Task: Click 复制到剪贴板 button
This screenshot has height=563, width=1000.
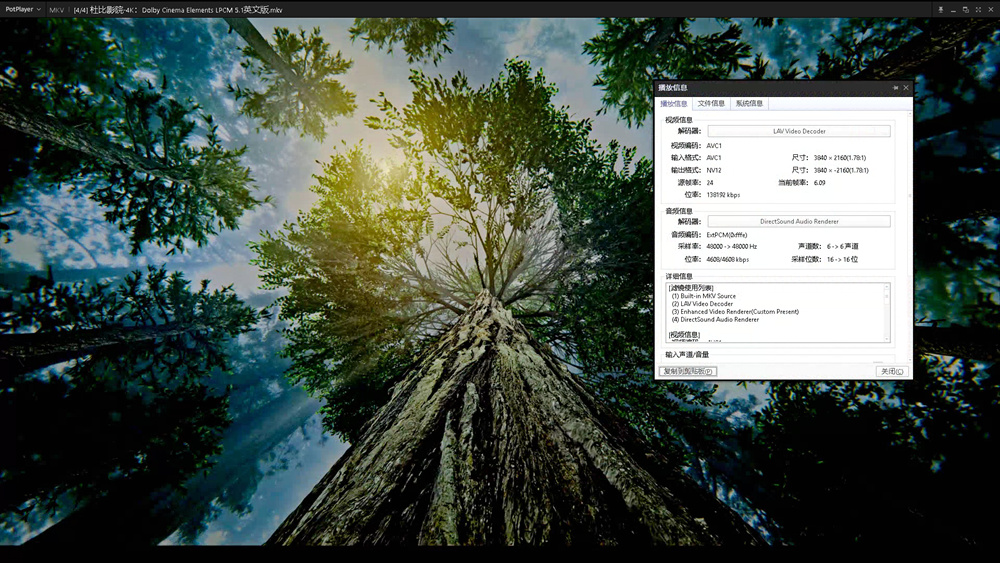Action: point(688,371)
